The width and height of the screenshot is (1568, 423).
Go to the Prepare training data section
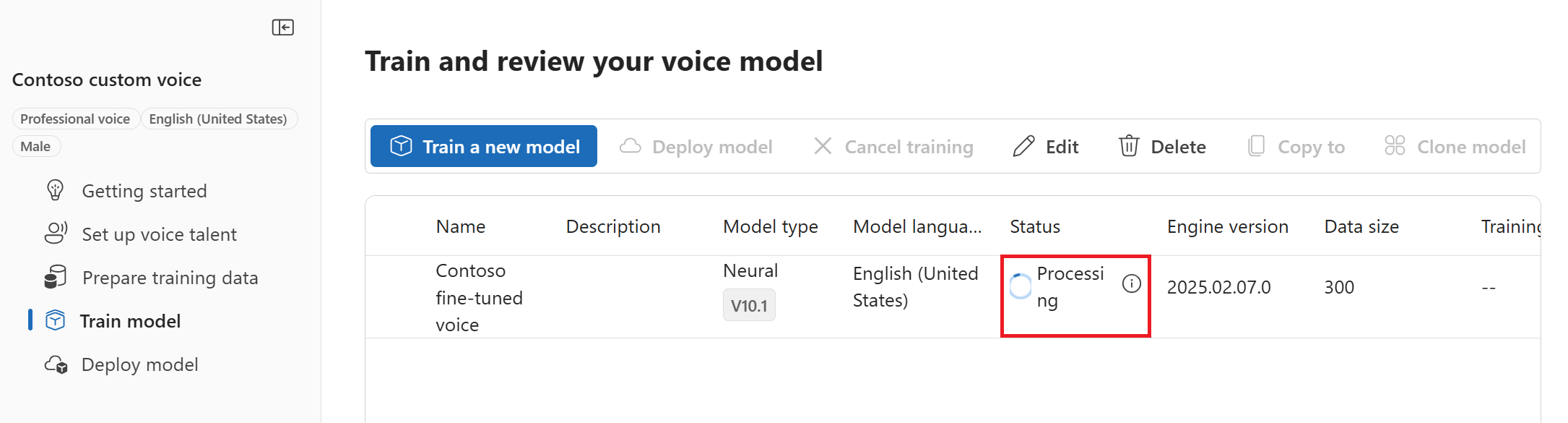pos(170,278)
